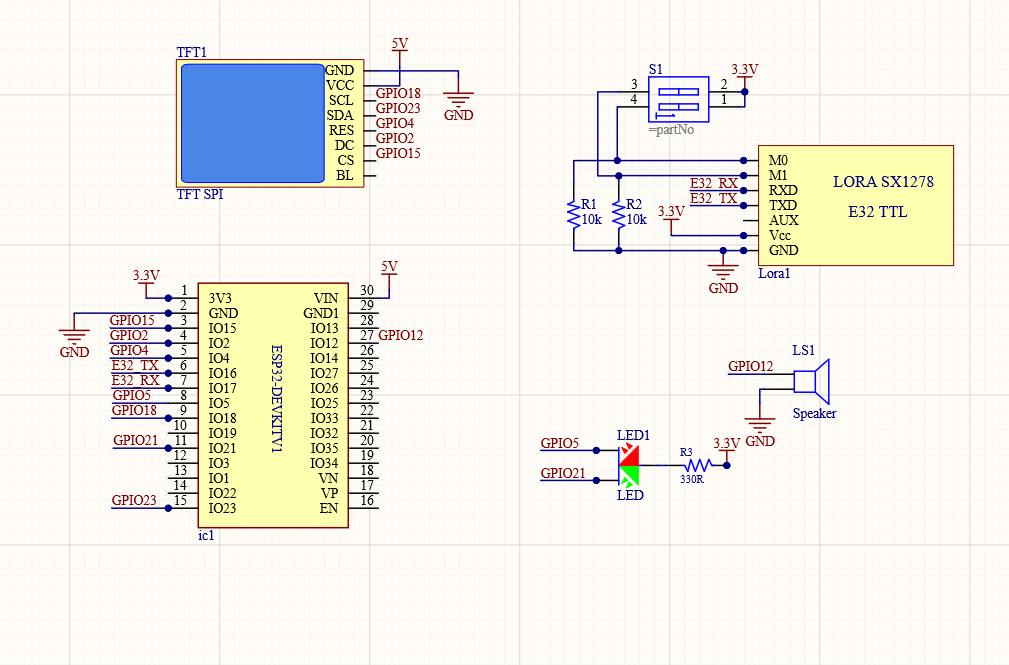Click the GPIO21 net label at the LED
The image size is (1009, 665).
coord(563,473)
